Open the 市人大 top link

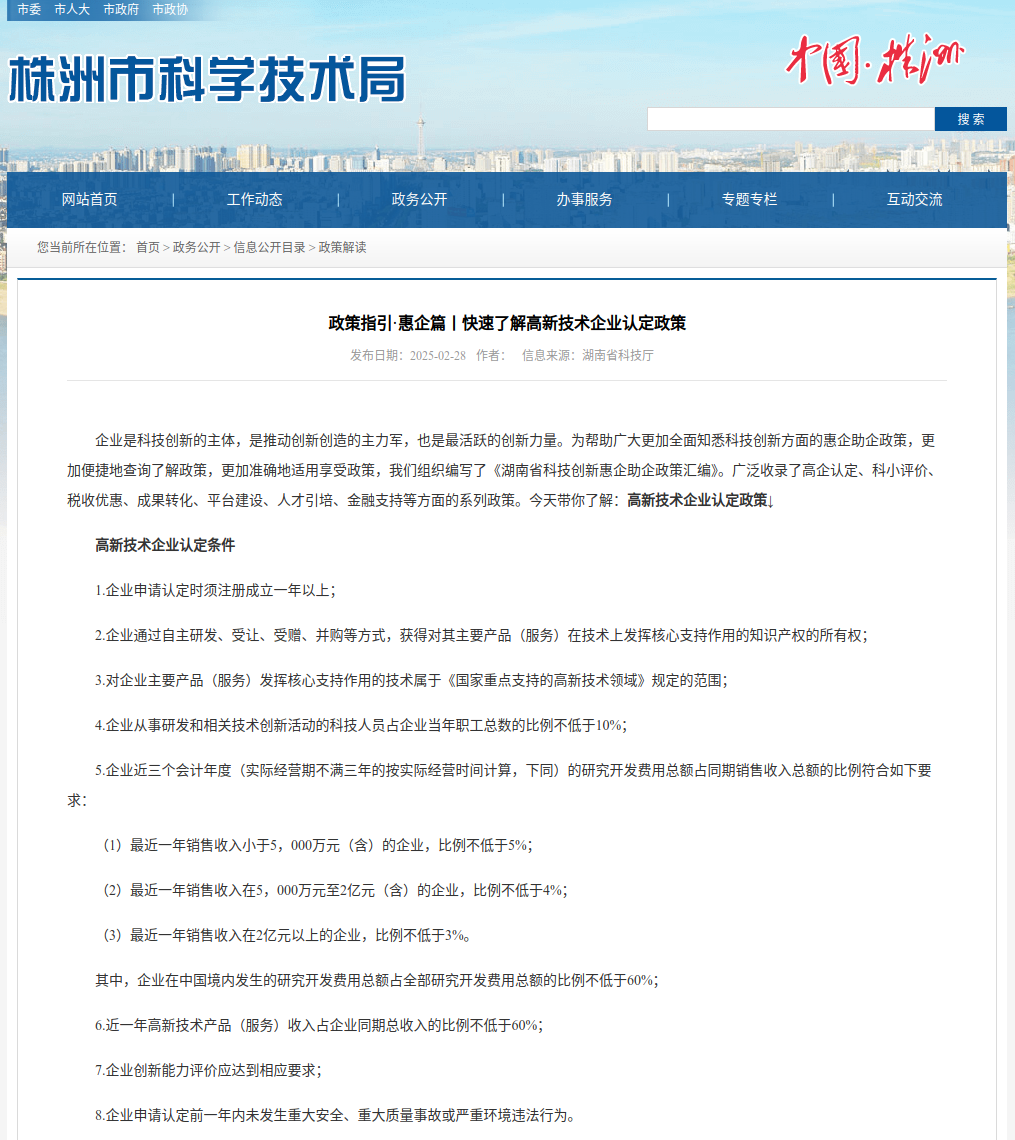[72, 9]
